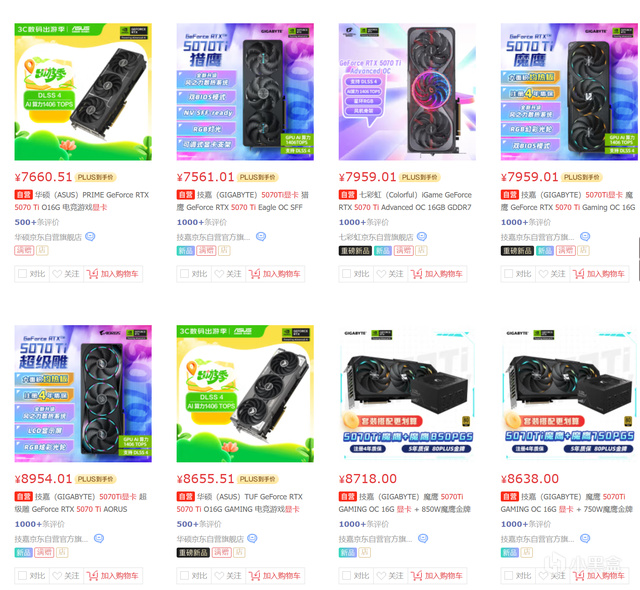Add ¥8718.00 Gigabyte 850W bundle to cart
640x590 pixels.
tap(438, 576)
